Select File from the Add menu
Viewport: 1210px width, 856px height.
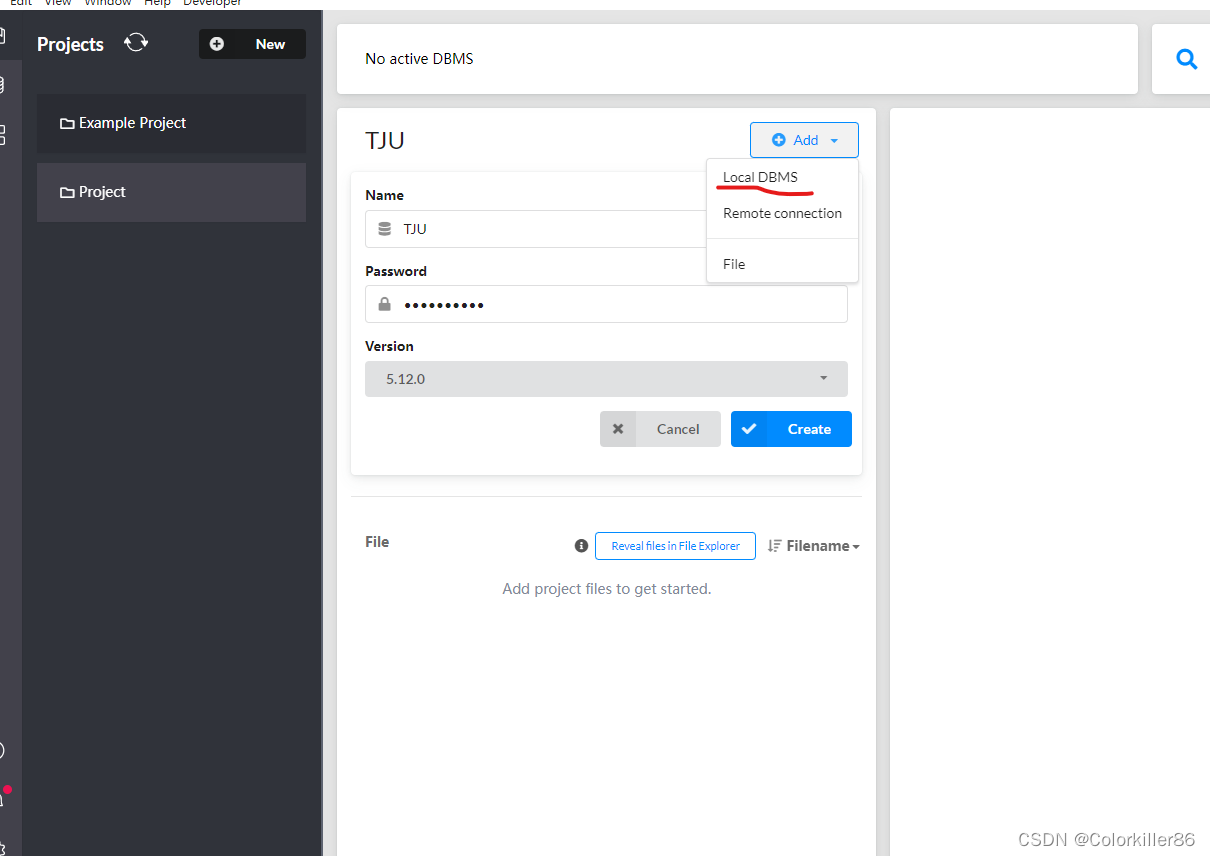734,263
